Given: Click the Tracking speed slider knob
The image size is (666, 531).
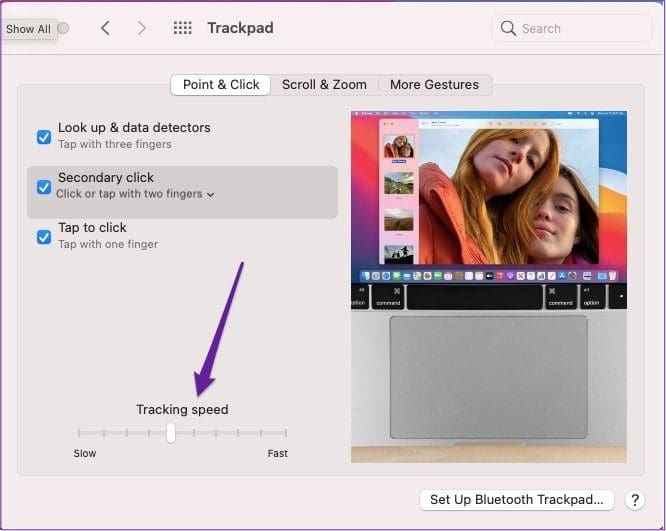Looking at the screenshot, I should point(171,433).
